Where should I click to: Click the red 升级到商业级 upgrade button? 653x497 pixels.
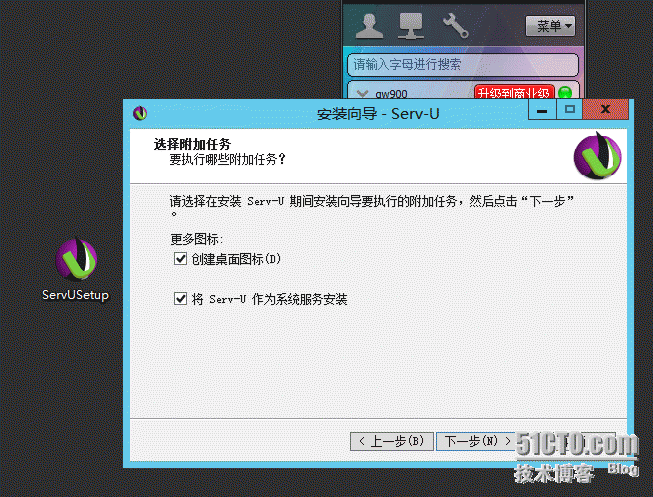pyautogui.click(x=514, y=92)
